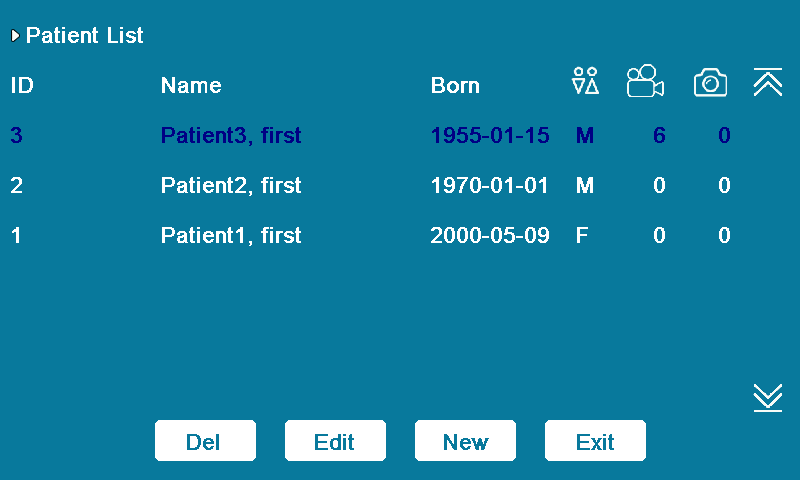Click the photo snapshots camera icon
Screen dimensions: 800x480
(710, 83)
